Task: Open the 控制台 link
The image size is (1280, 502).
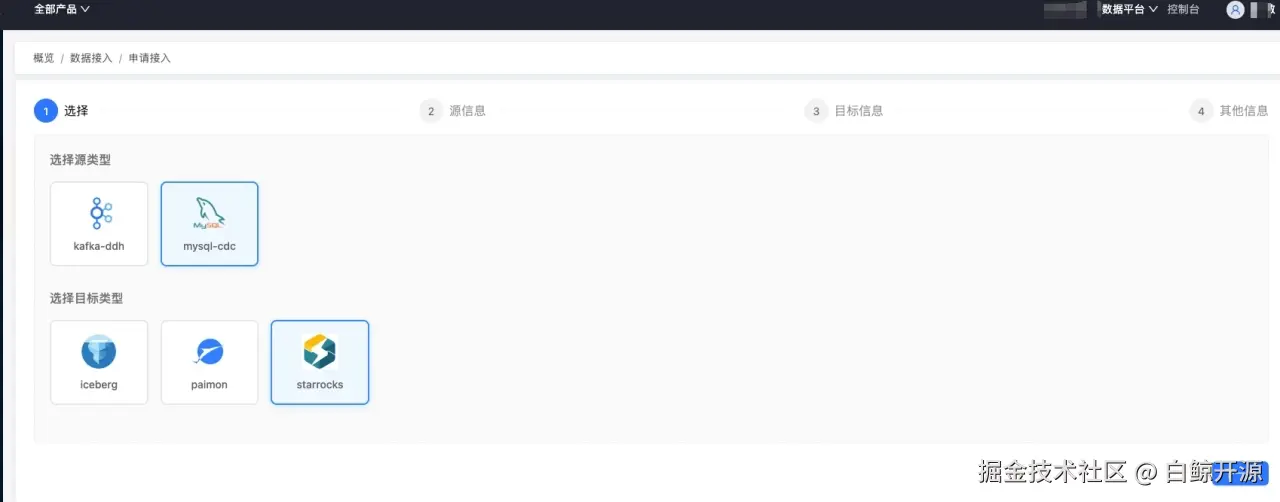Action: (1183, 9)
